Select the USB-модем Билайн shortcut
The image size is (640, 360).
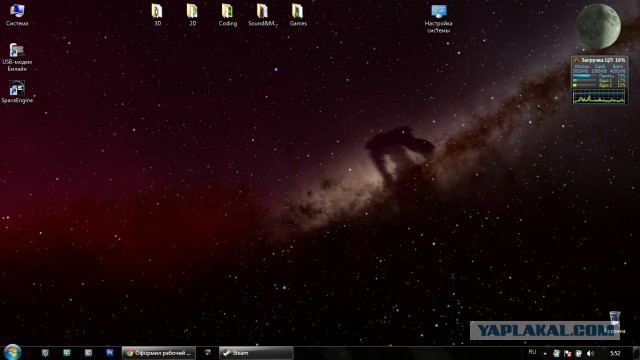click(17, 57)
